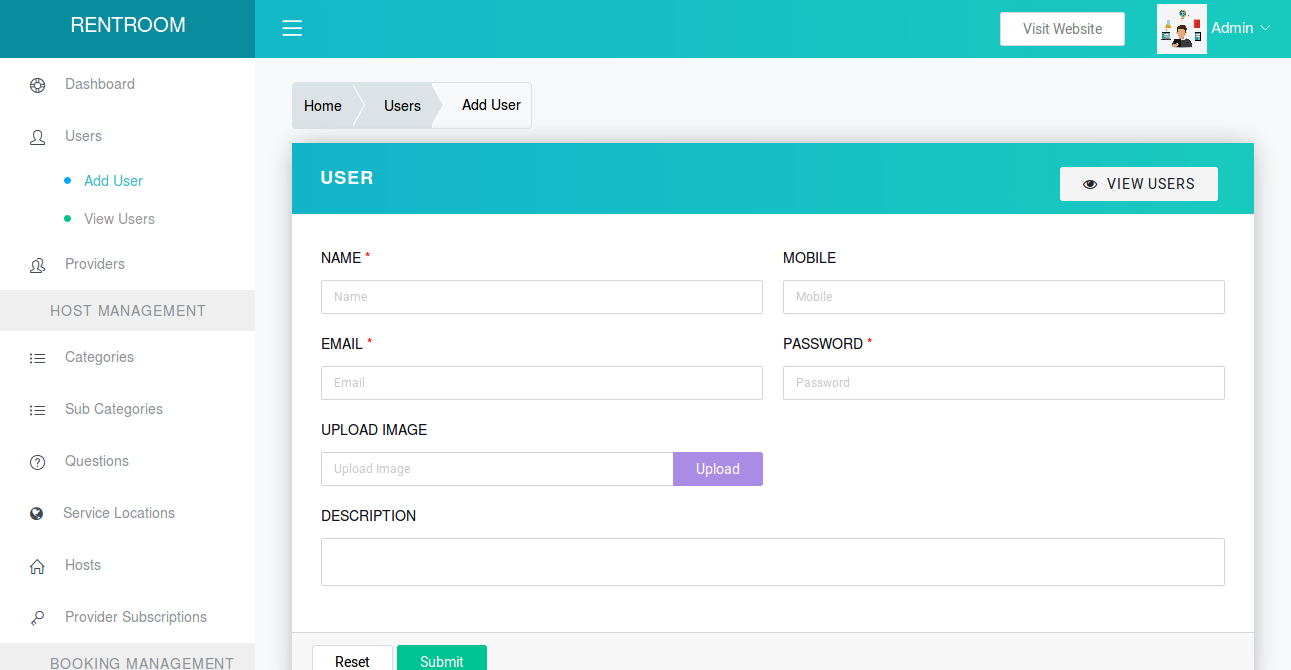Focus the Email input field

542,383
